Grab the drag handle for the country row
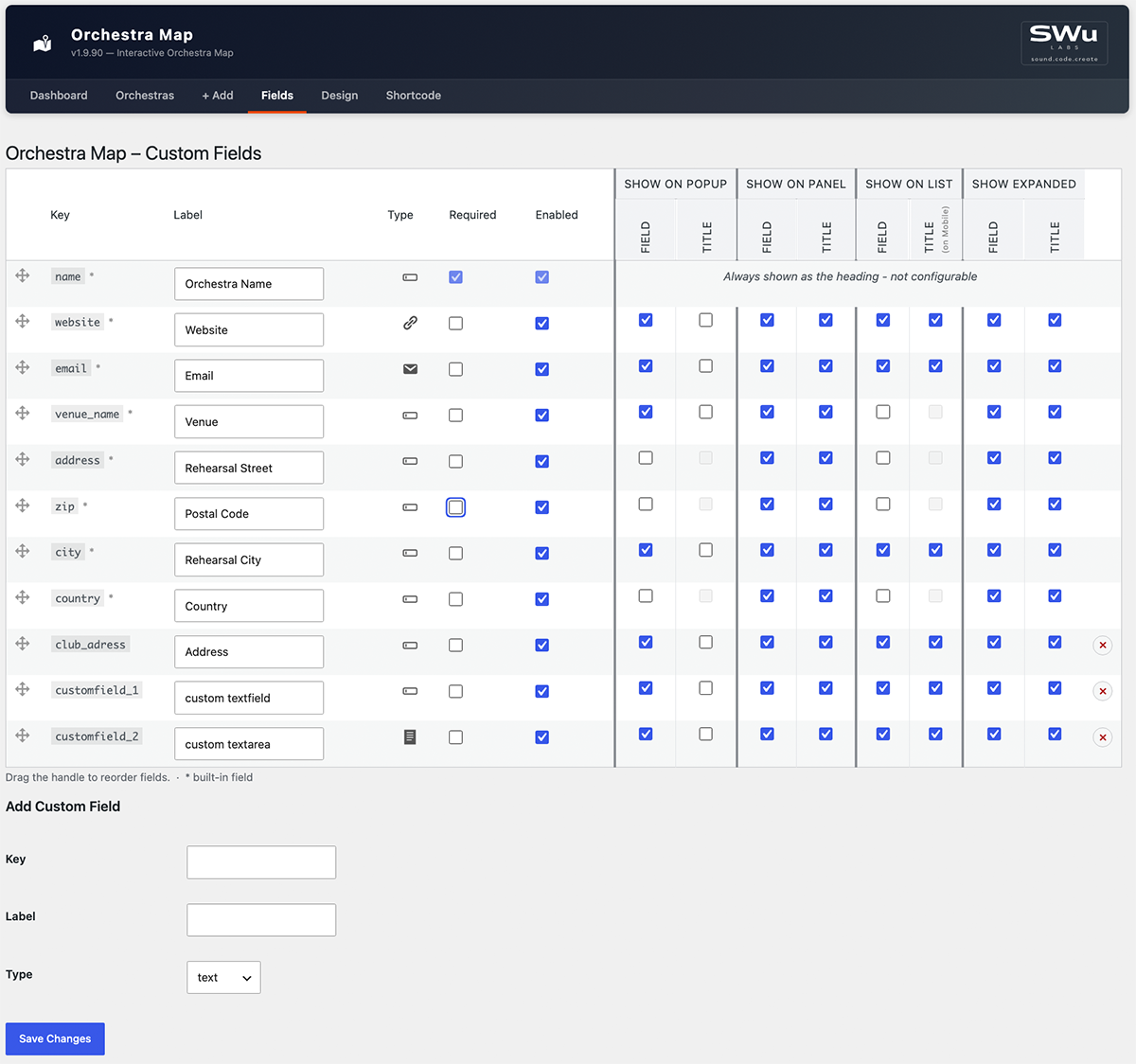The width and height of the screenshot is (1136, 1064). (23, 597)
